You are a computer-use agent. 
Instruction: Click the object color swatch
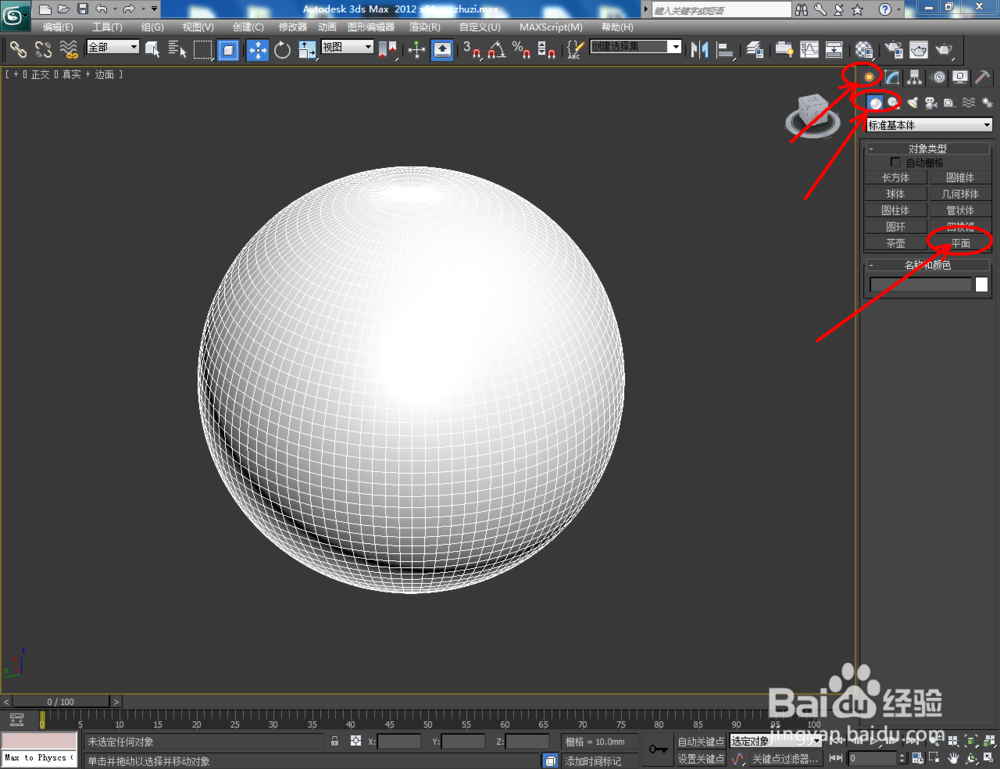[984, 285]
